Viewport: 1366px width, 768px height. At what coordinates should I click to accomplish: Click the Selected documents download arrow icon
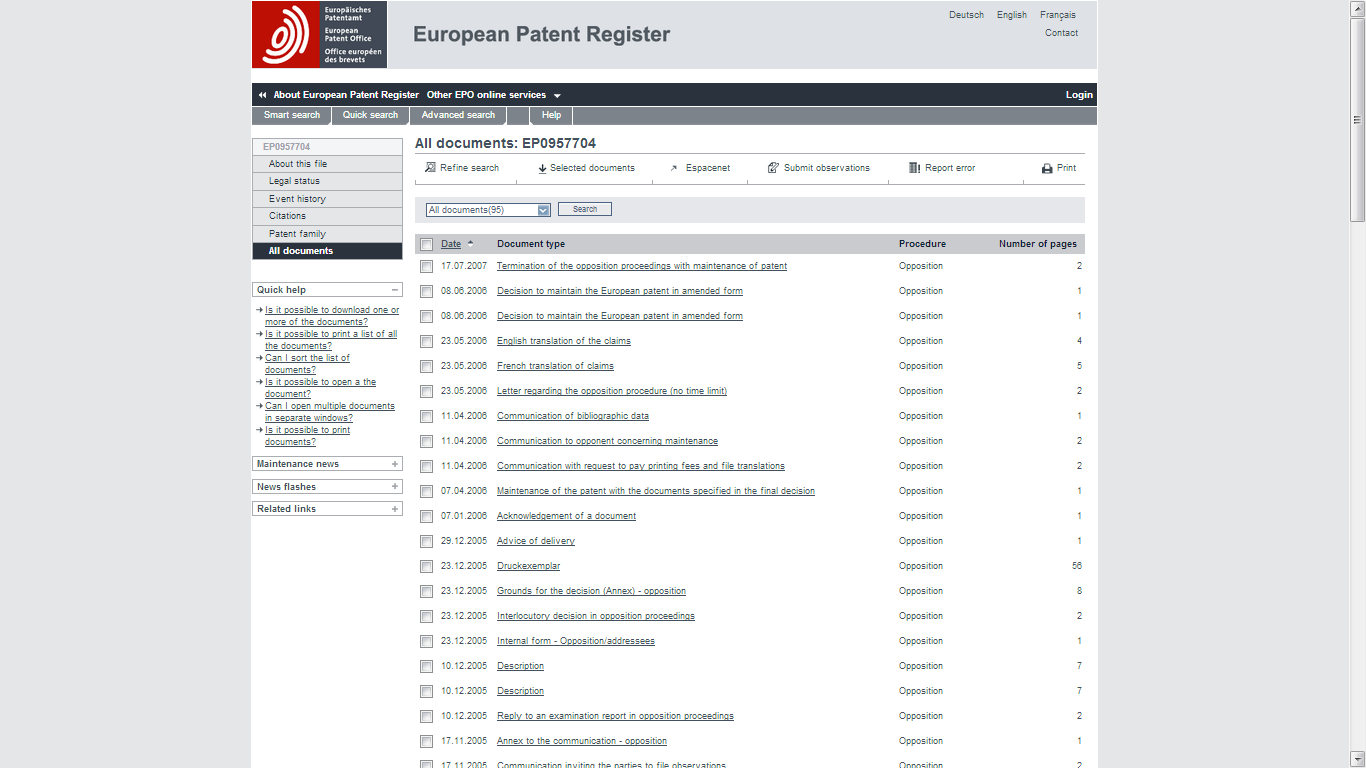click(x=542, y=168)
